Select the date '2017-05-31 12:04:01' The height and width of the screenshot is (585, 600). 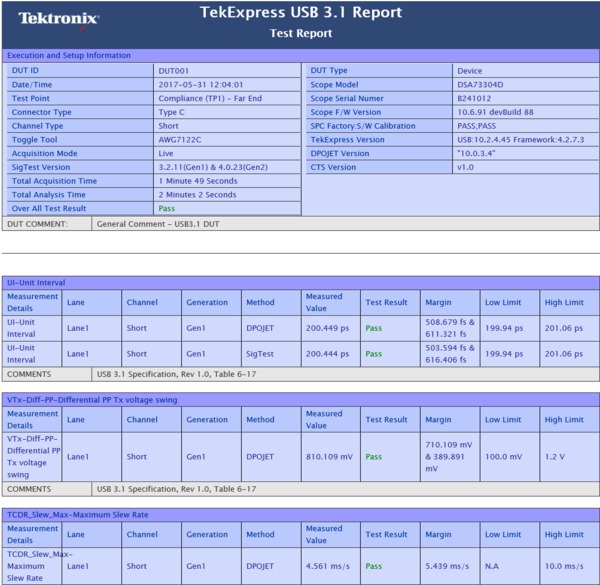(201, 85)
